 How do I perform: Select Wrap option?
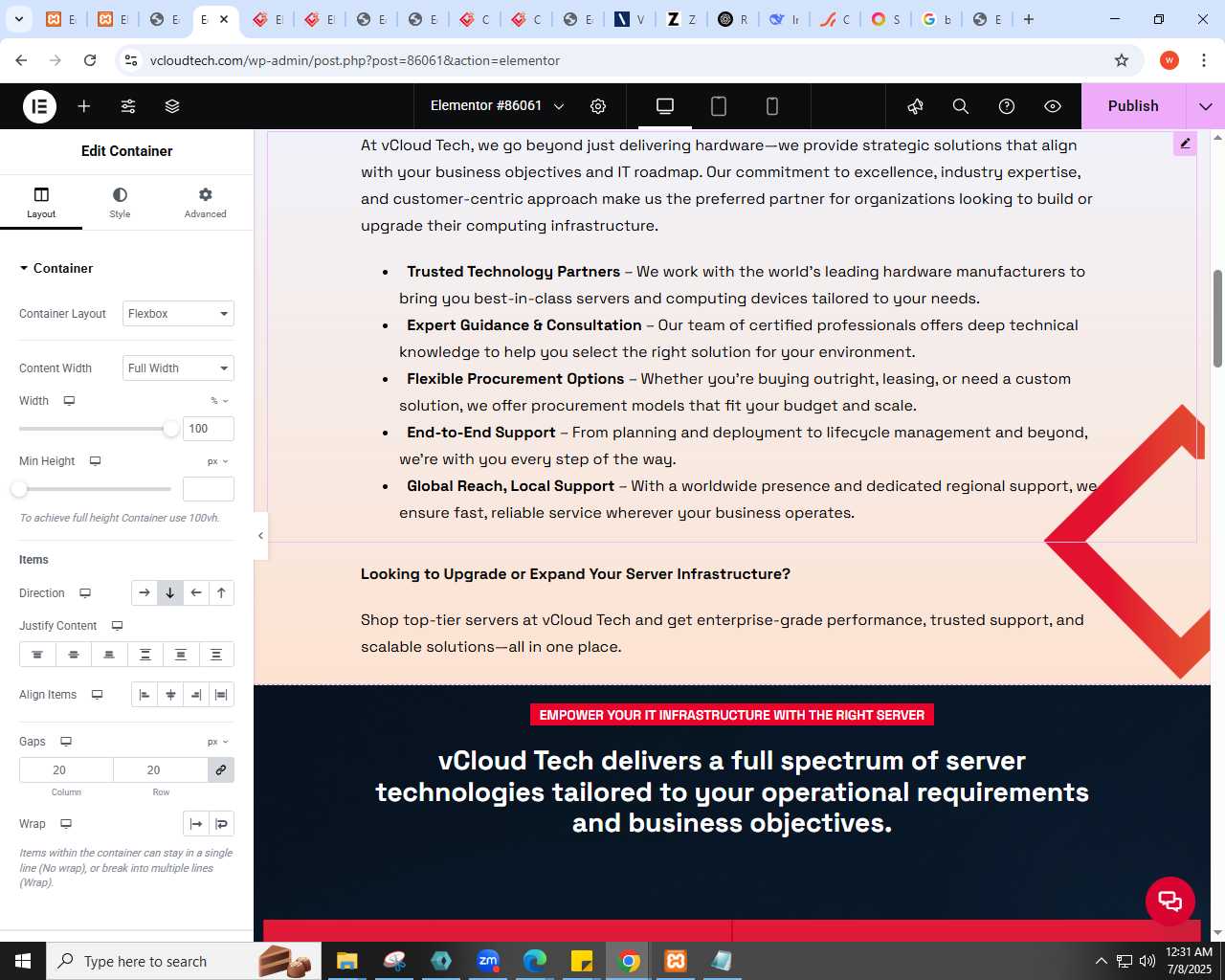[x=222, y=824]
